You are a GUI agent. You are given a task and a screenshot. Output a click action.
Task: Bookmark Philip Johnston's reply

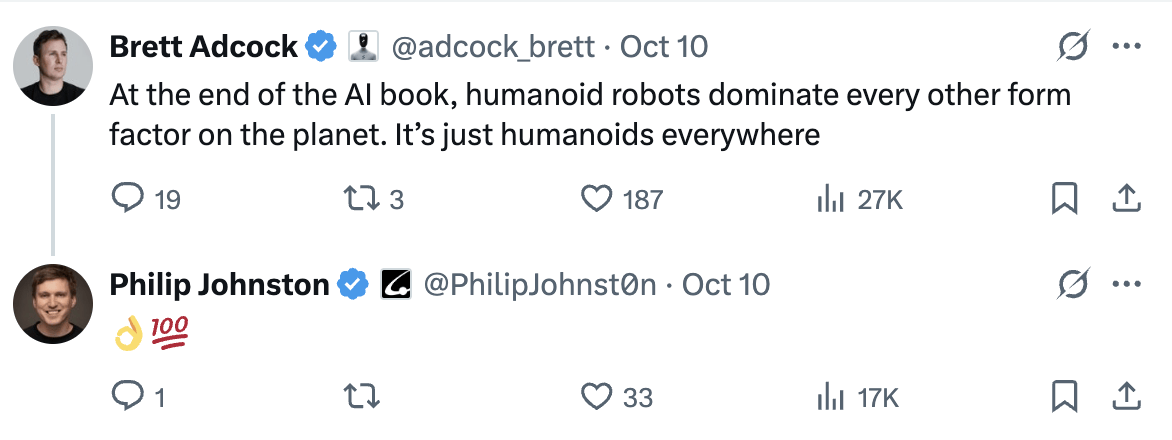pos(1065,397)
